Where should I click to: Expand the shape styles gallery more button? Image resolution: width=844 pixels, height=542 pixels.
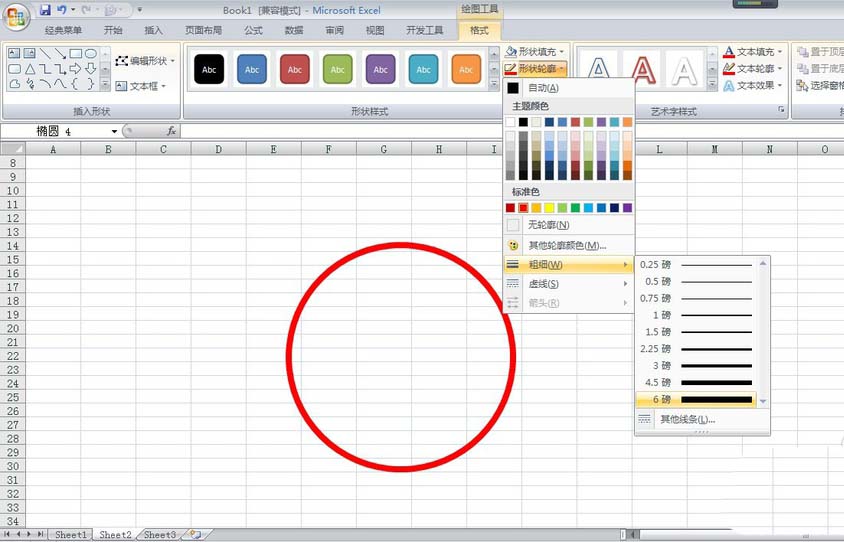click(494, 83)
